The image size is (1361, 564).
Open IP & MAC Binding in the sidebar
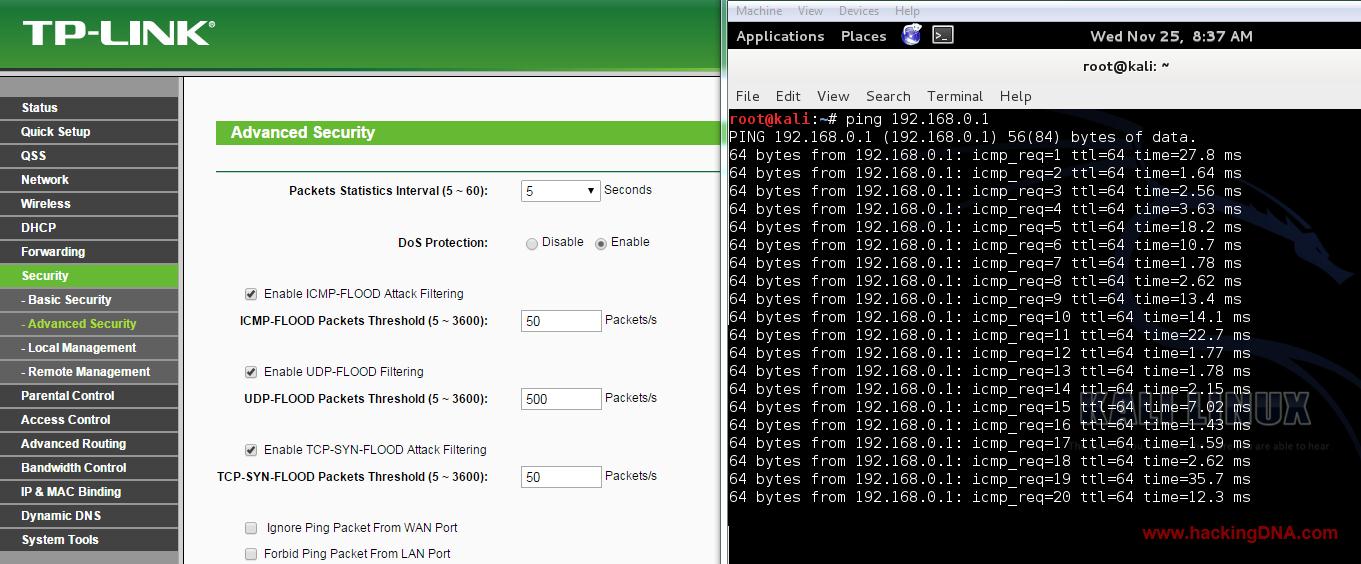point(89,492)
